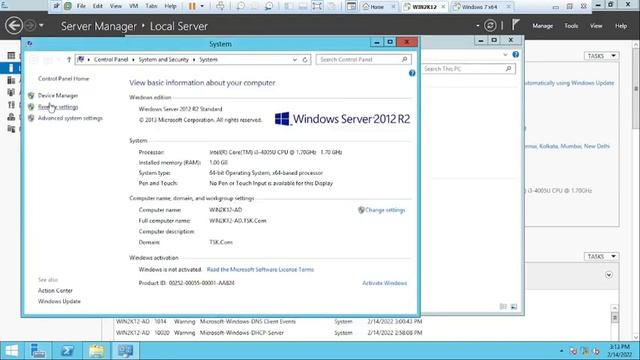Open Device Manager link

58,96
